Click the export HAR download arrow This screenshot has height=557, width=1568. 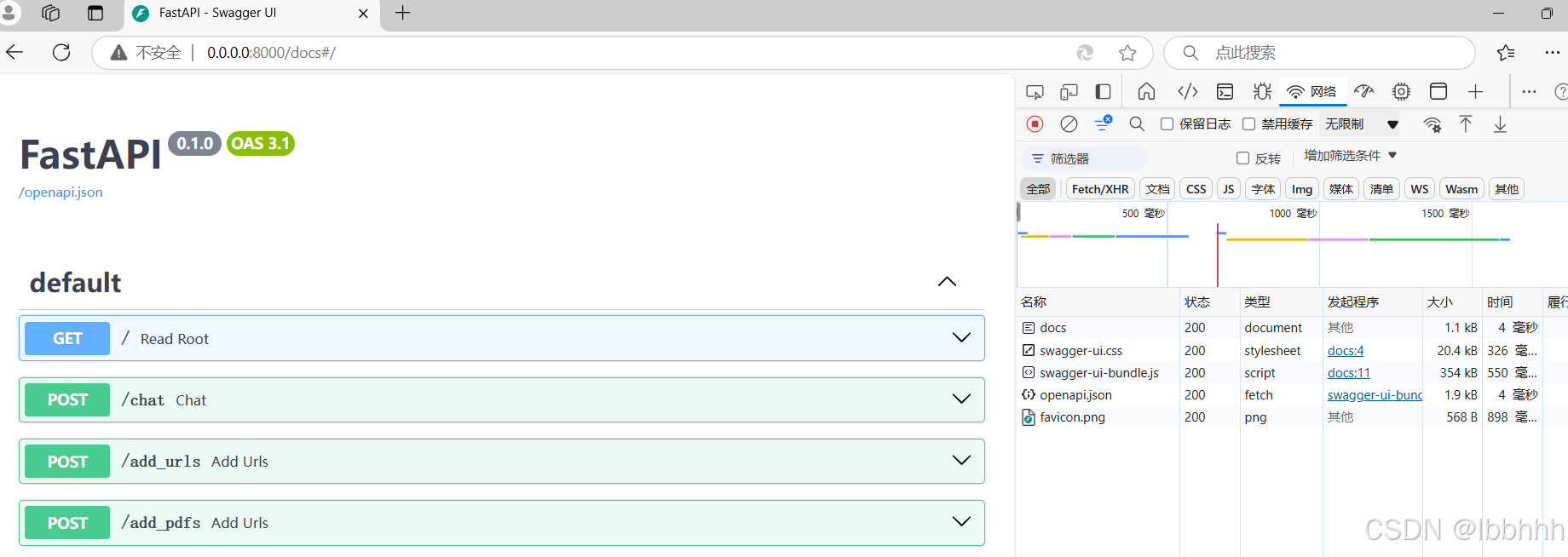pyautogui.click(x=1500, y=124)
